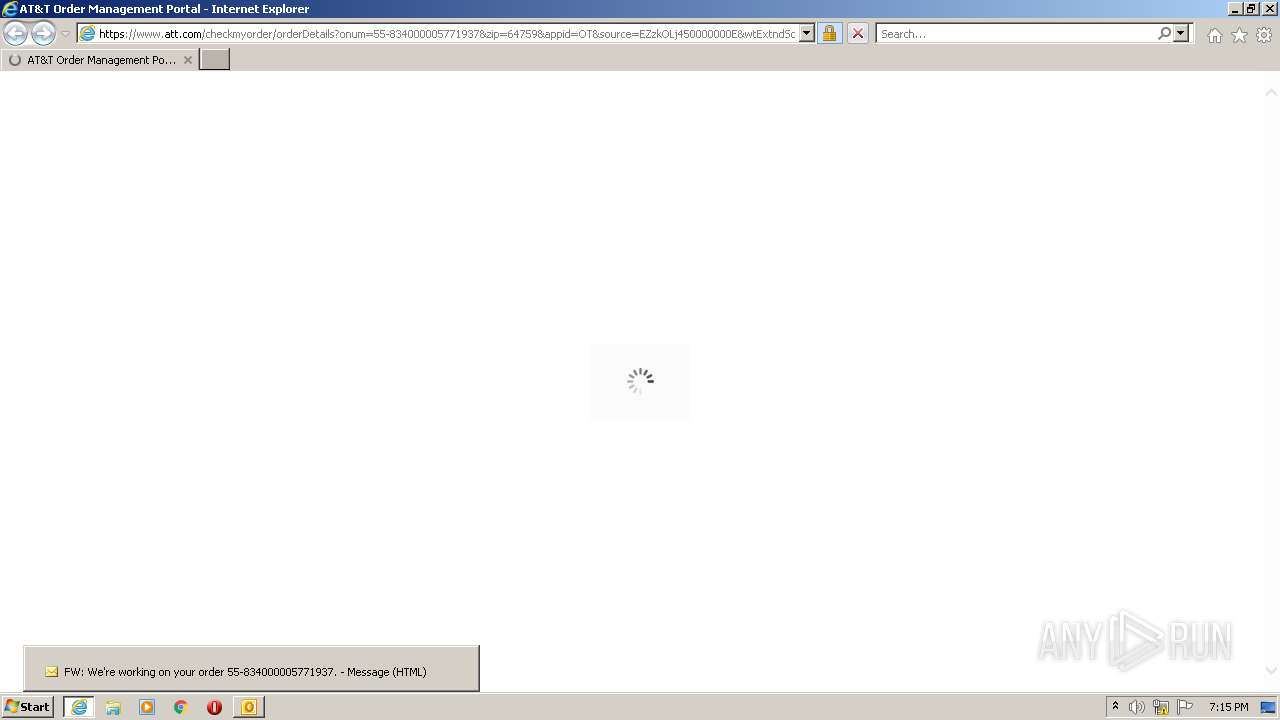Click the page scroll-down arrow
This screenshot has height=720, width=1280.
[x=1271, y=671]
